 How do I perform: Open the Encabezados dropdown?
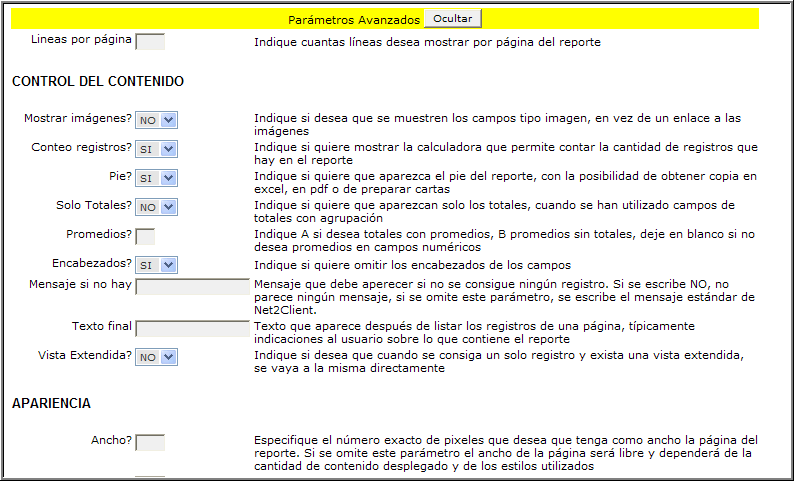coord(156,265)
